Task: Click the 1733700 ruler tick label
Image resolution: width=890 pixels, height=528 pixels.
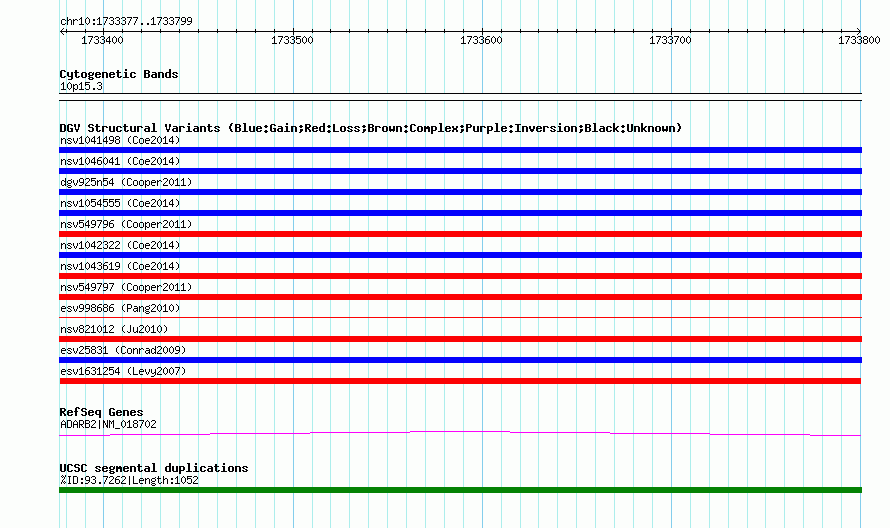Action: coord(670,40)
